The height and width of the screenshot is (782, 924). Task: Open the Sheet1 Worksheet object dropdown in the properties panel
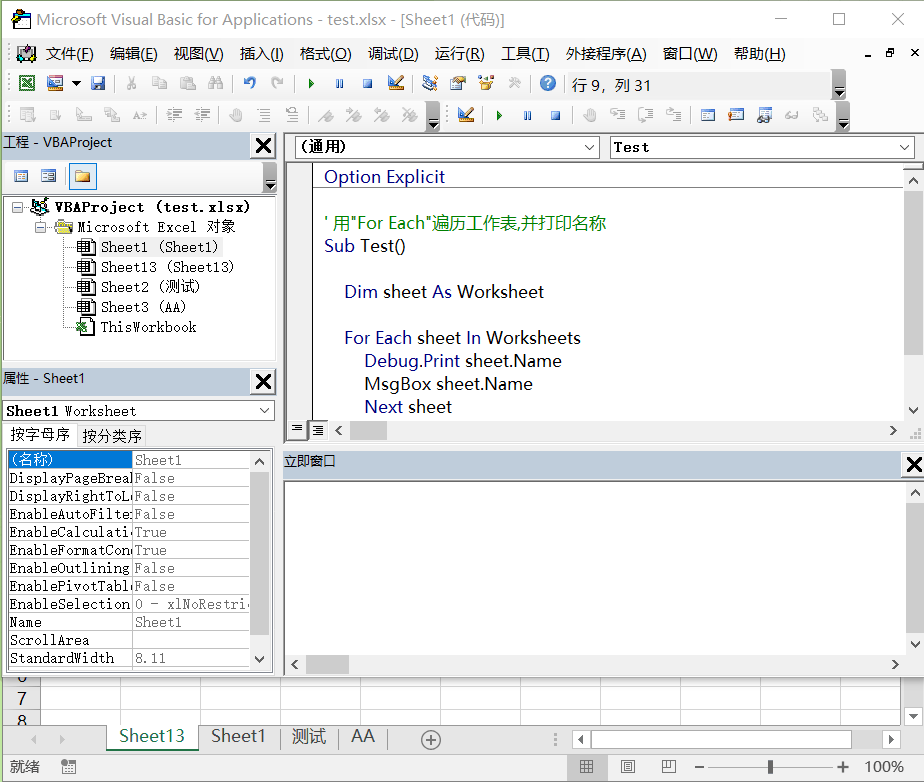[265, 411]
